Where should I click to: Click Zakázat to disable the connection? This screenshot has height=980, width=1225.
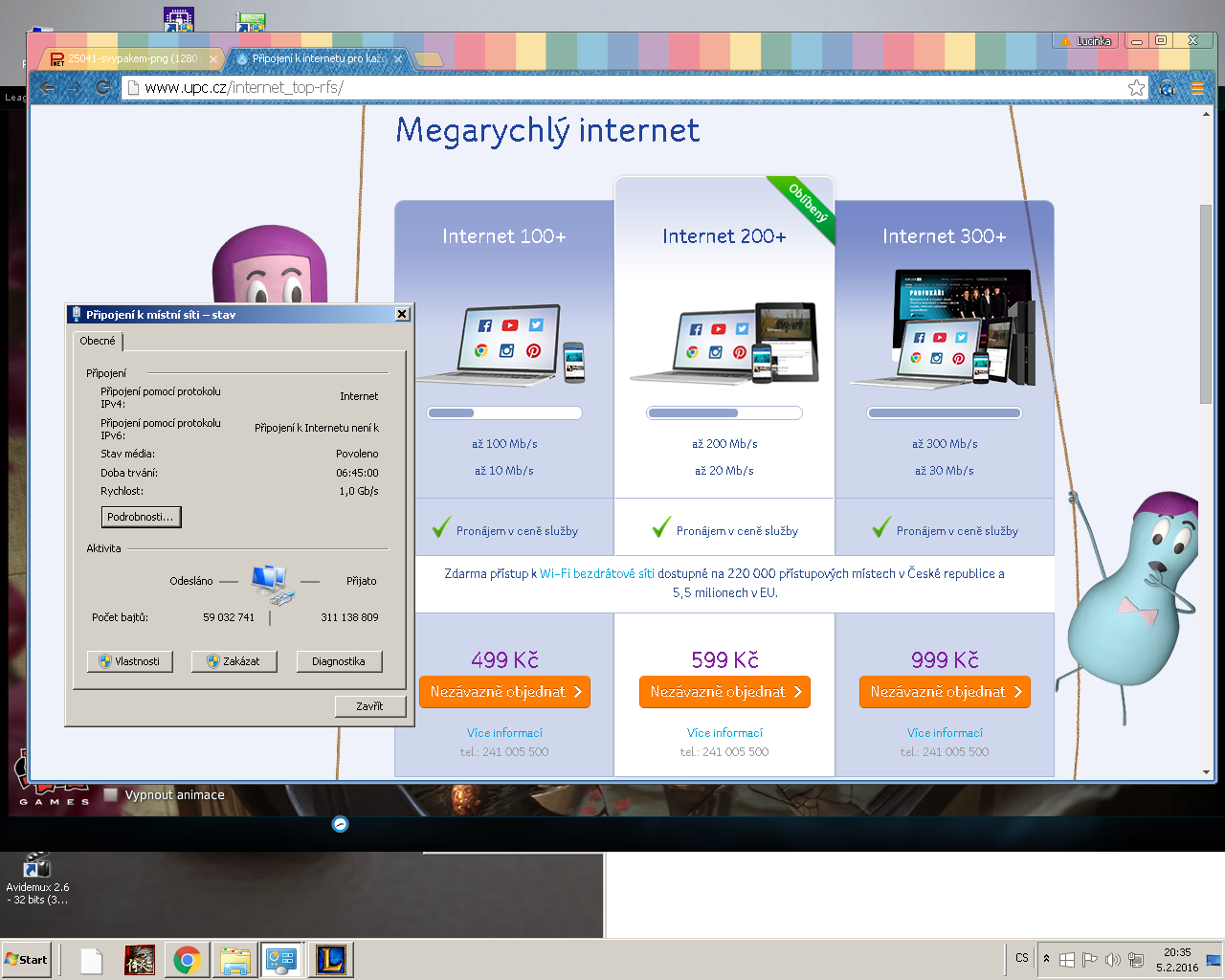tap(234, 661)
